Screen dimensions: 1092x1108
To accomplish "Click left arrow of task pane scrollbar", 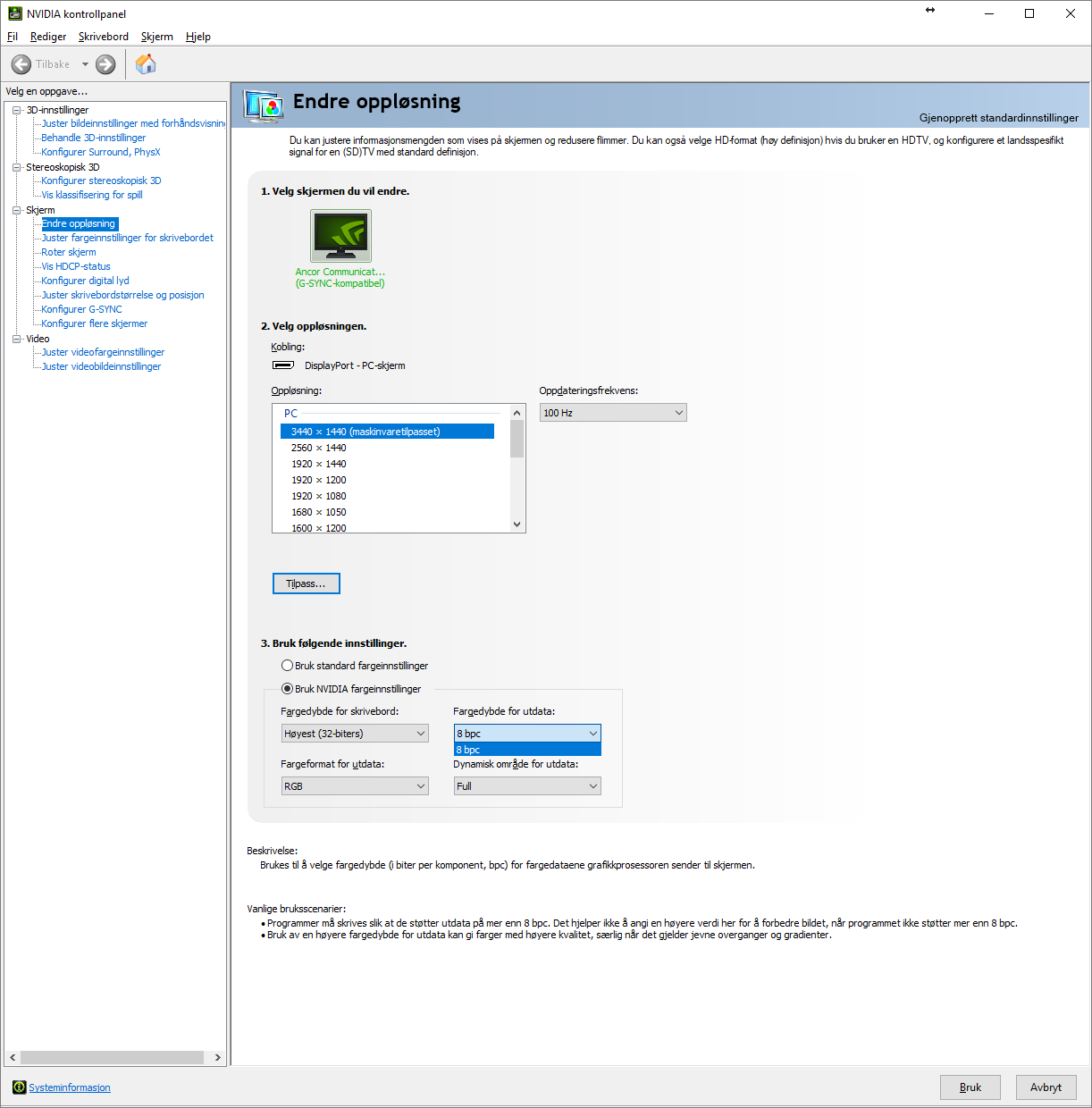I will (x=13, y=1057).
